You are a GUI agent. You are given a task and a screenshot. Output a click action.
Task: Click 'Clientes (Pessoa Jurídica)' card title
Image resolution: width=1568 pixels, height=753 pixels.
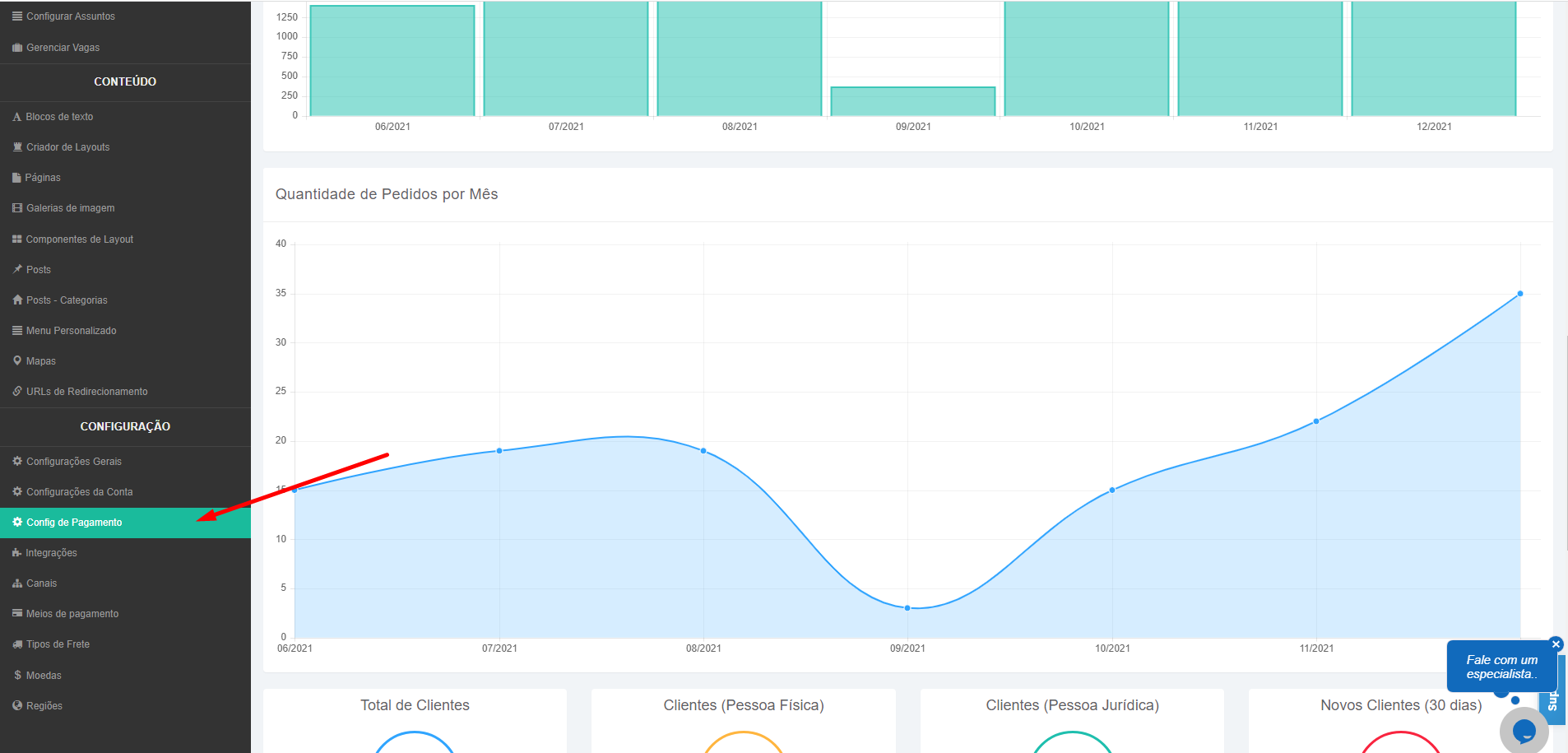[x=1072, y=705]
